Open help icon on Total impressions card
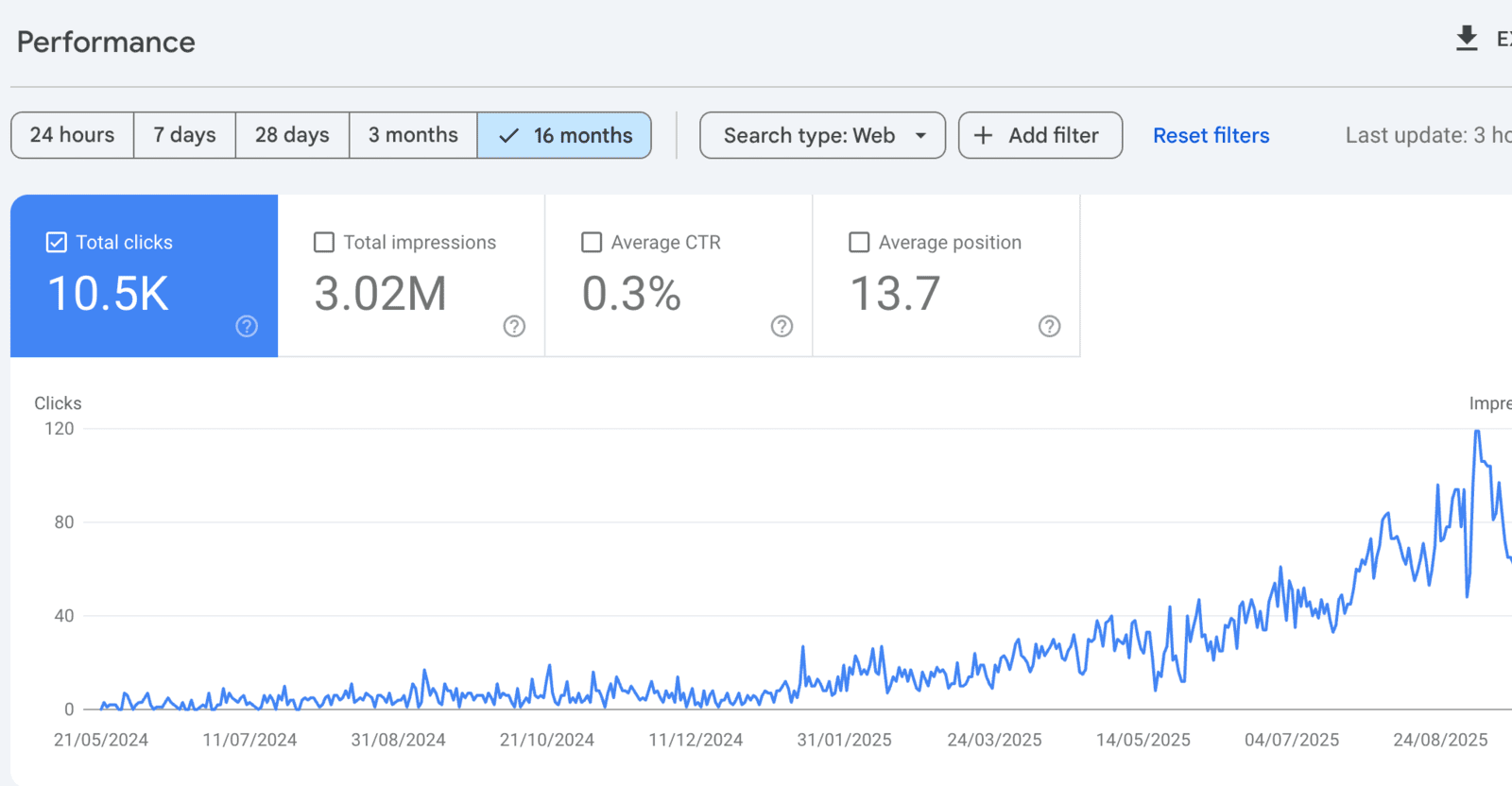This screenshot has height=786, width=1512. coord(514,326)
